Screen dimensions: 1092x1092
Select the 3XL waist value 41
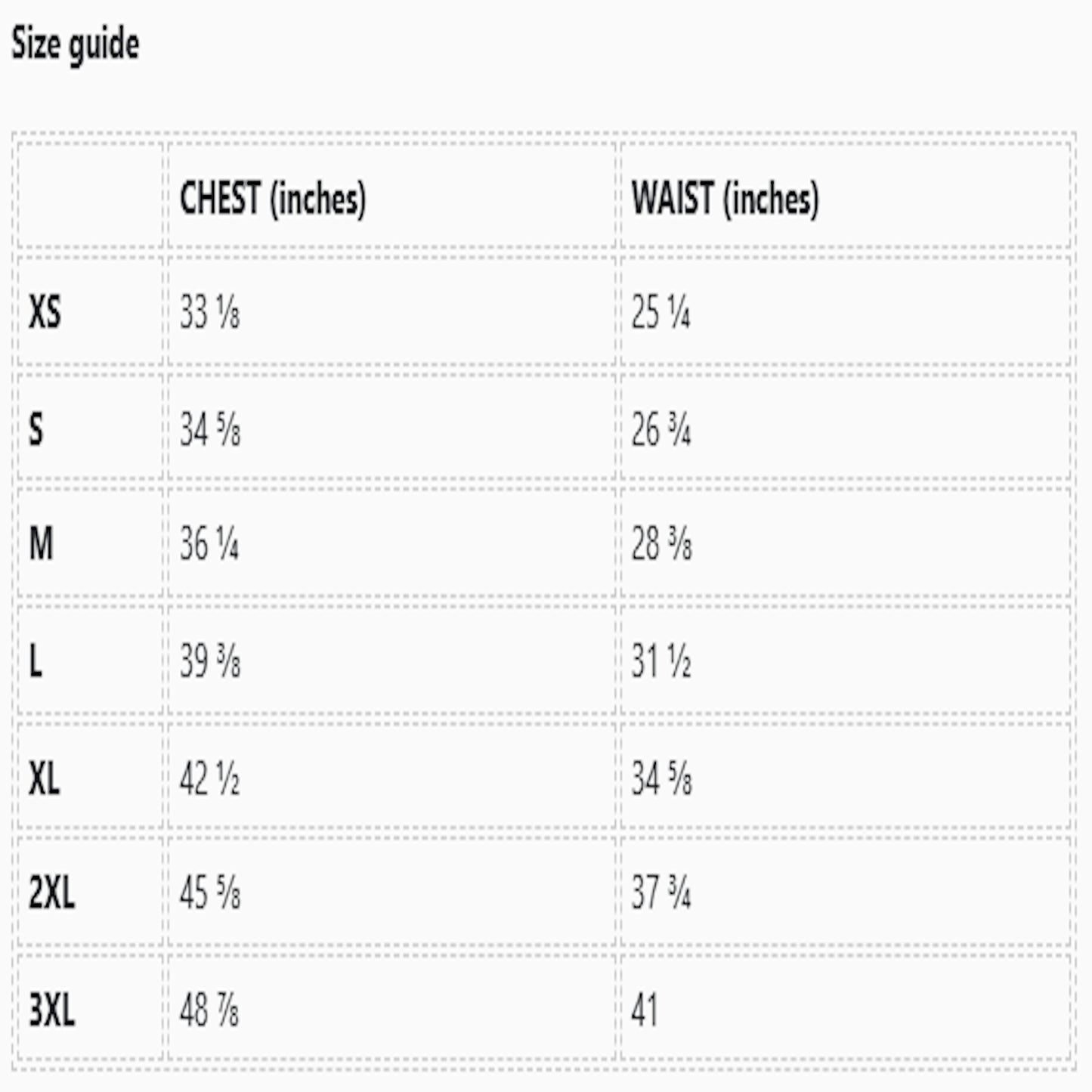coord(644,1010)
